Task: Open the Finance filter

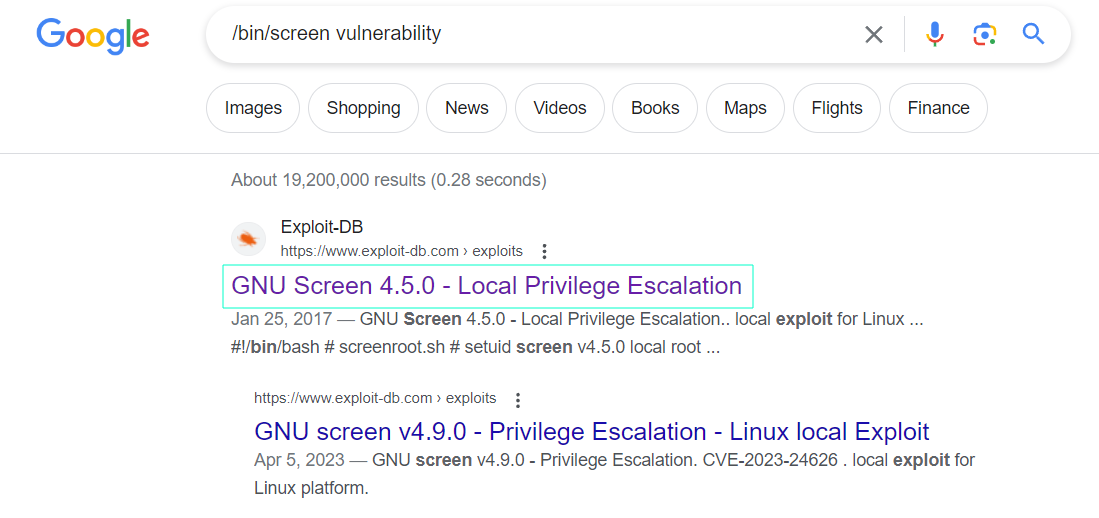Action: (938, 108)
